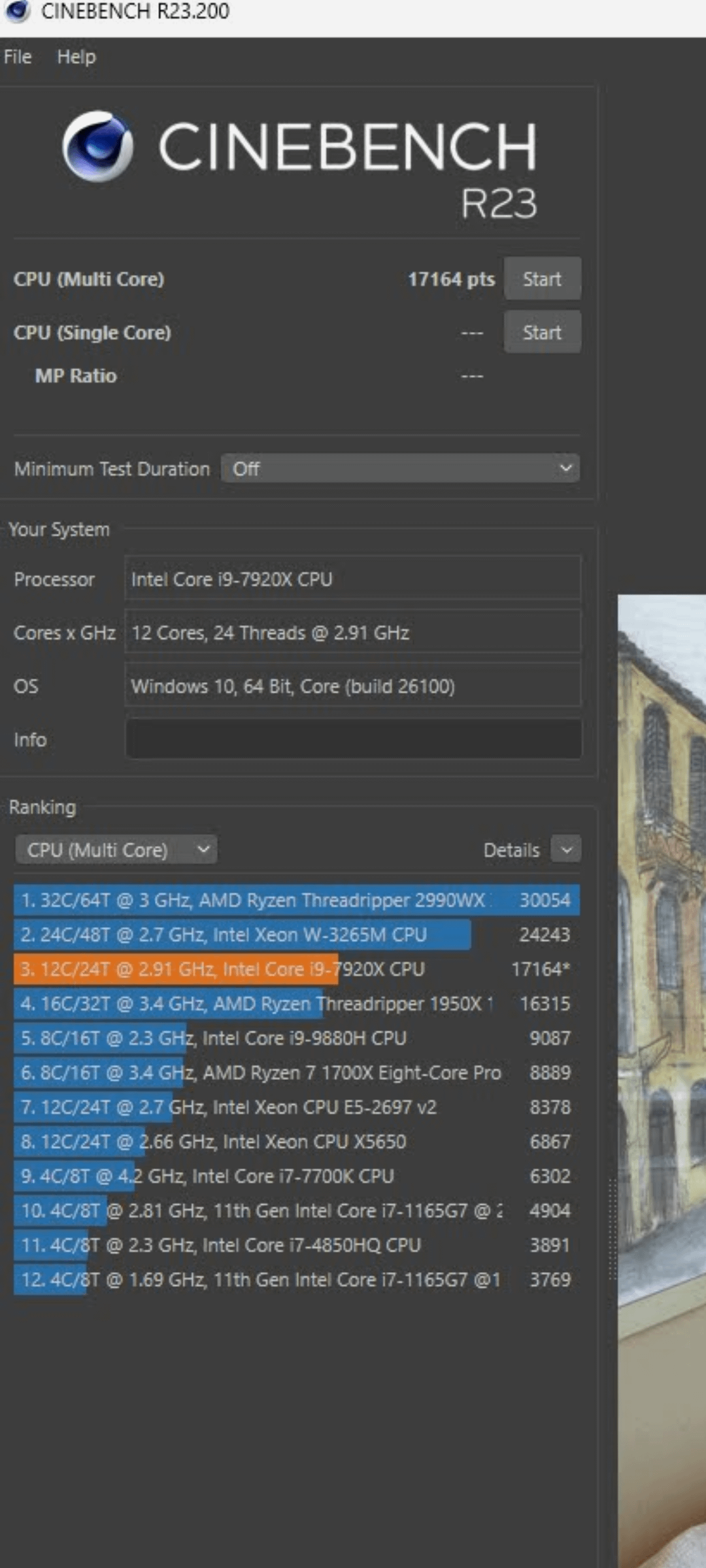The height and width of the screenshot is (1568, 706).
Task: Click the Cinebench title bar app icon
Action: pos(17,11)
